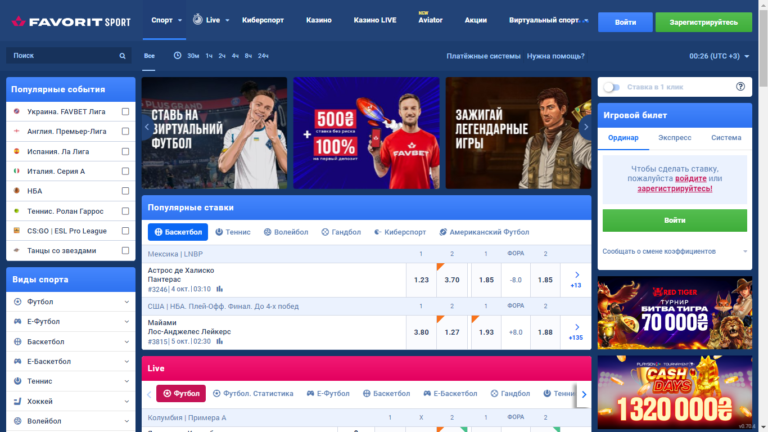
Task: Open the Cash Days tournament banner
Action: tap(674, 392)
